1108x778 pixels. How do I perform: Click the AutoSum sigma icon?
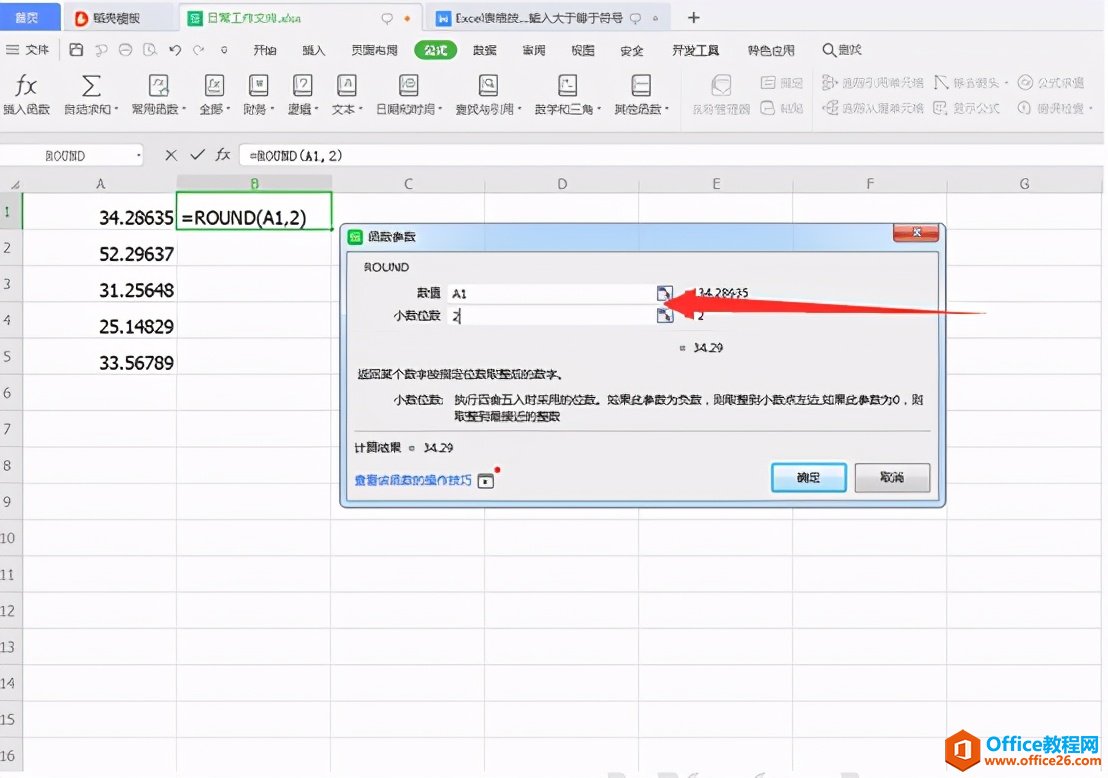(90, 86)
